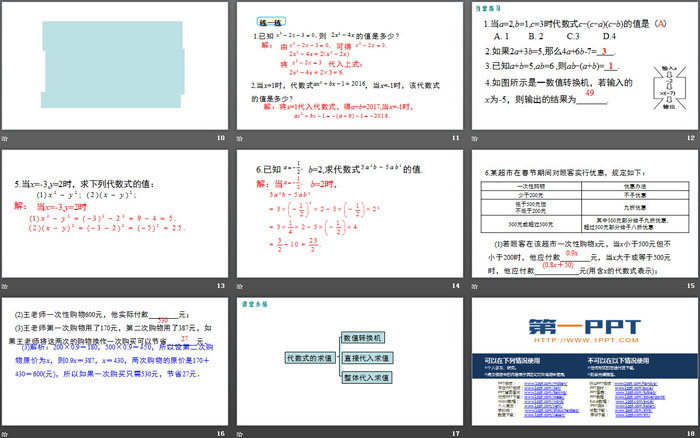Click the animation star icon under slide 11
700x438 pixels.
point(238,138)
